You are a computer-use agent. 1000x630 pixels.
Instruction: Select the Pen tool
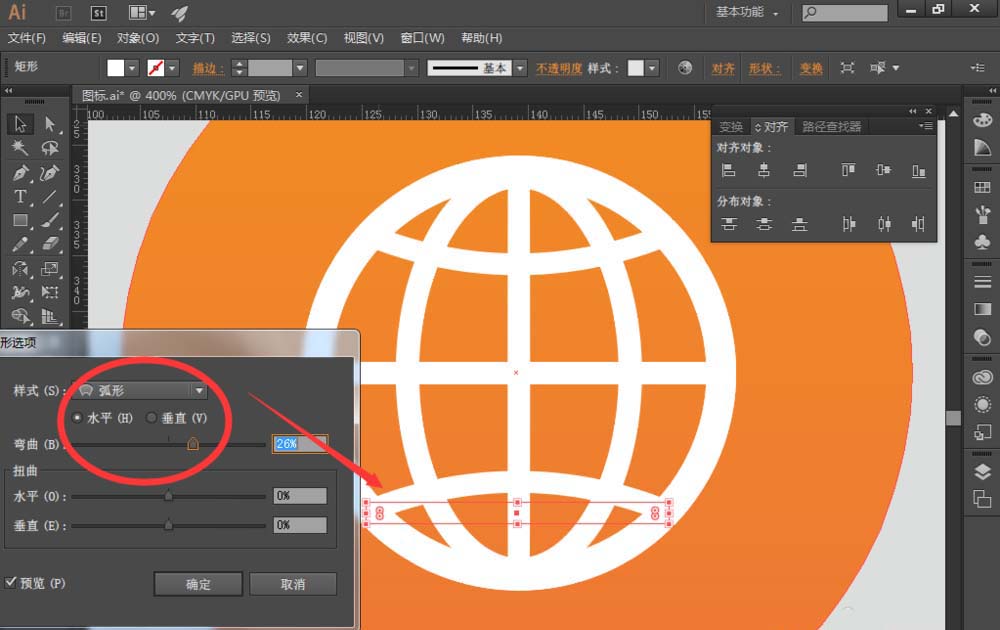(20, 173)
